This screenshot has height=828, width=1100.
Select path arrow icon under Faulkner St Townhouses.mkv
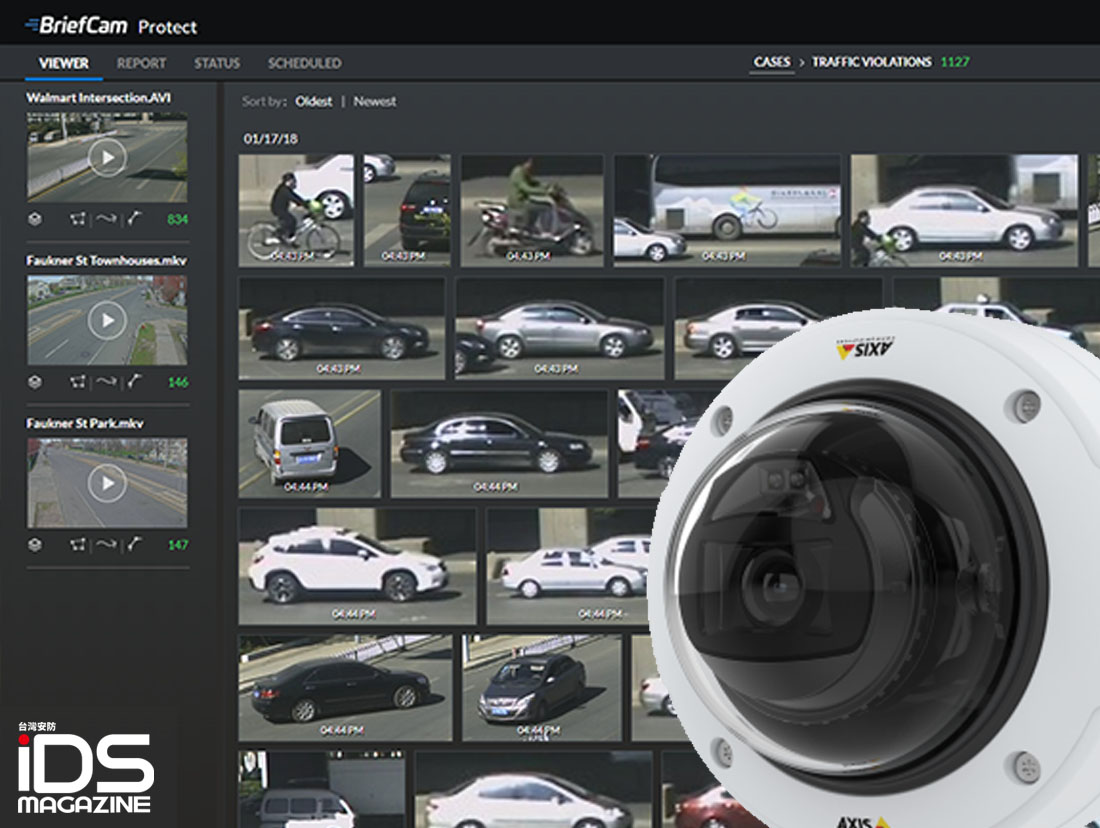(x=106, y=382)
